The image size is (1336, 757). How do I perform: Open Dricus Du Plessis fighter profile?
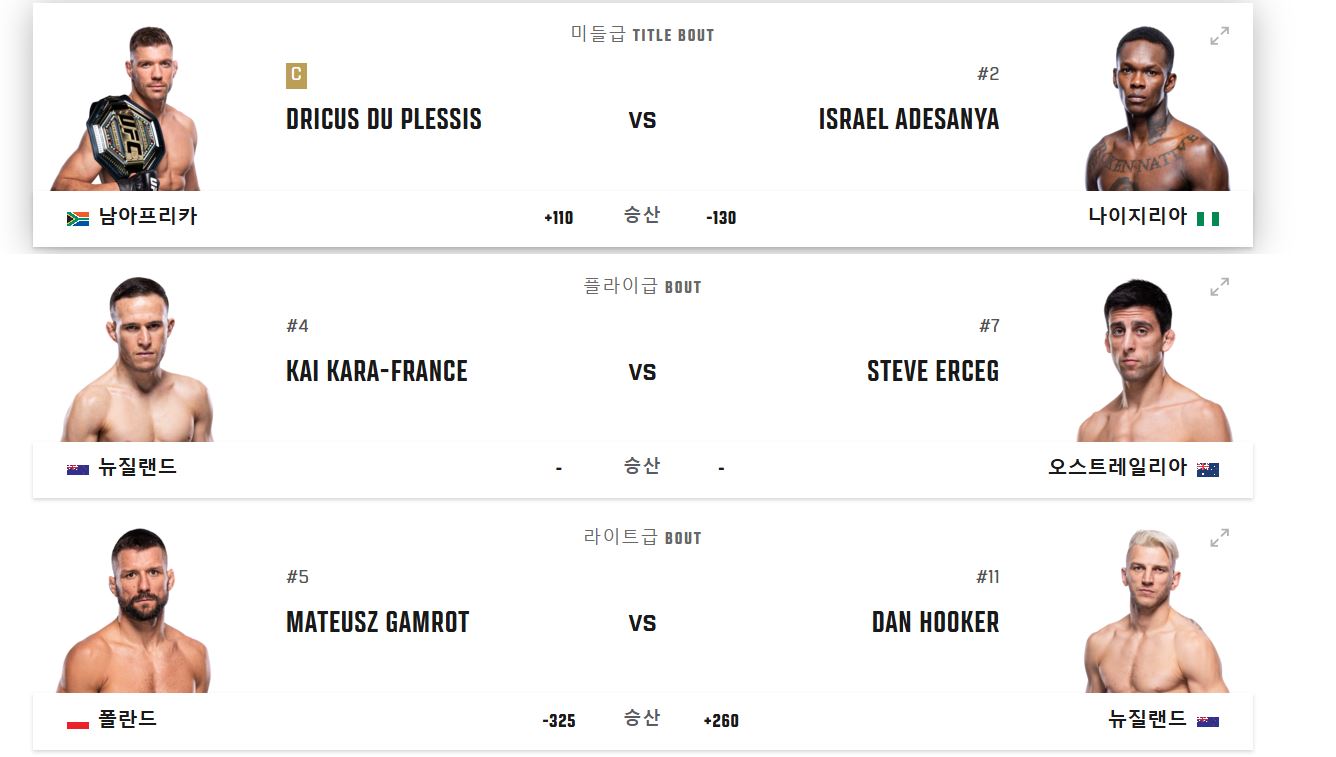coord(383,119)
